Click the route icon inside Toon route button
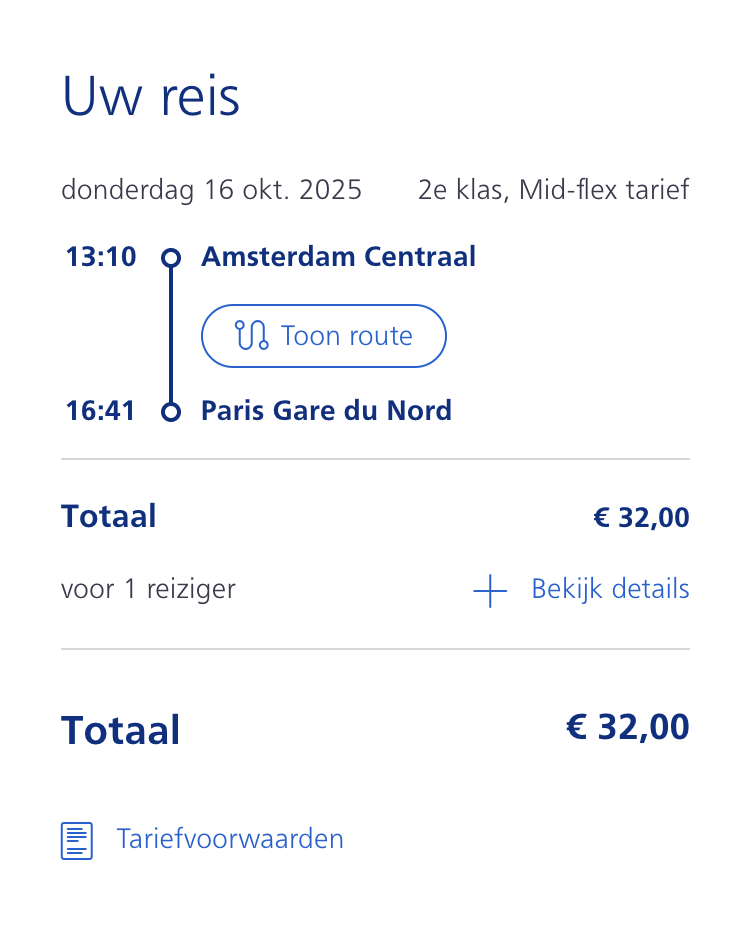The image size is (752, 936). pyautogui.click(x=251, y=335)
